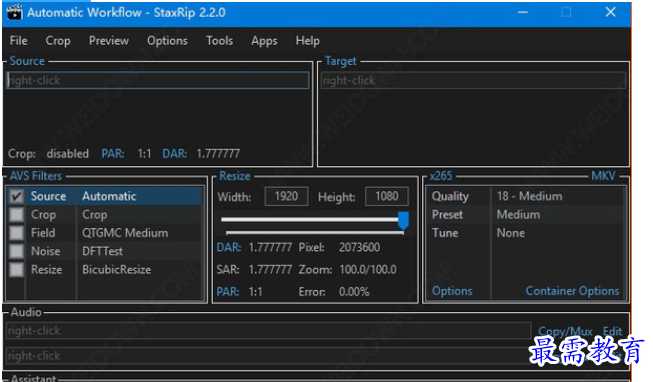Click the Error value 0.00%
Image resolution: width=653 pixels, height=382 pixels.
(x=354, y=292)
